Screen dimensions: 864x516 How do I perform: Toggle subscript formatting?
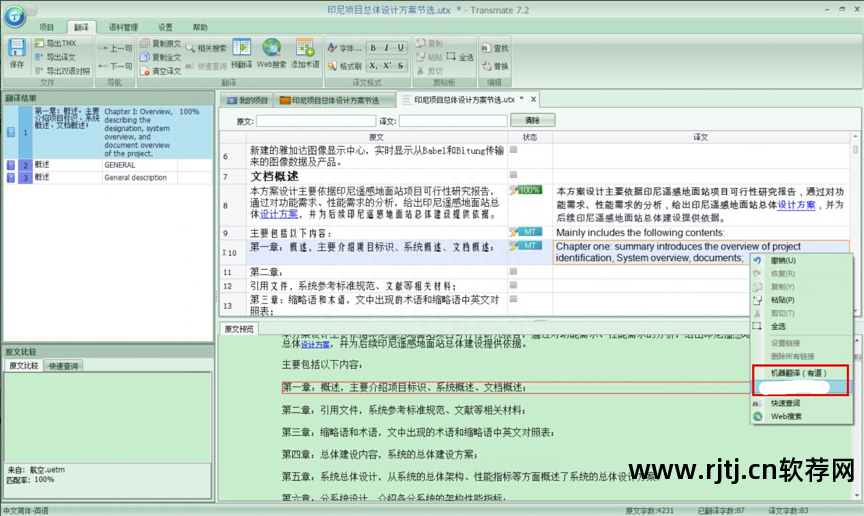(373, 66)
